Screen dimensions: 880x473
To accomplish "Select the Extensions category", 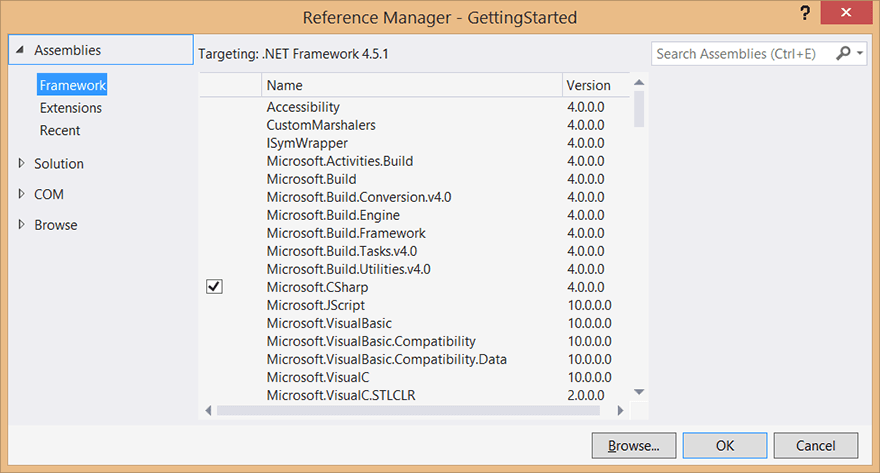I will coord(70,108).
